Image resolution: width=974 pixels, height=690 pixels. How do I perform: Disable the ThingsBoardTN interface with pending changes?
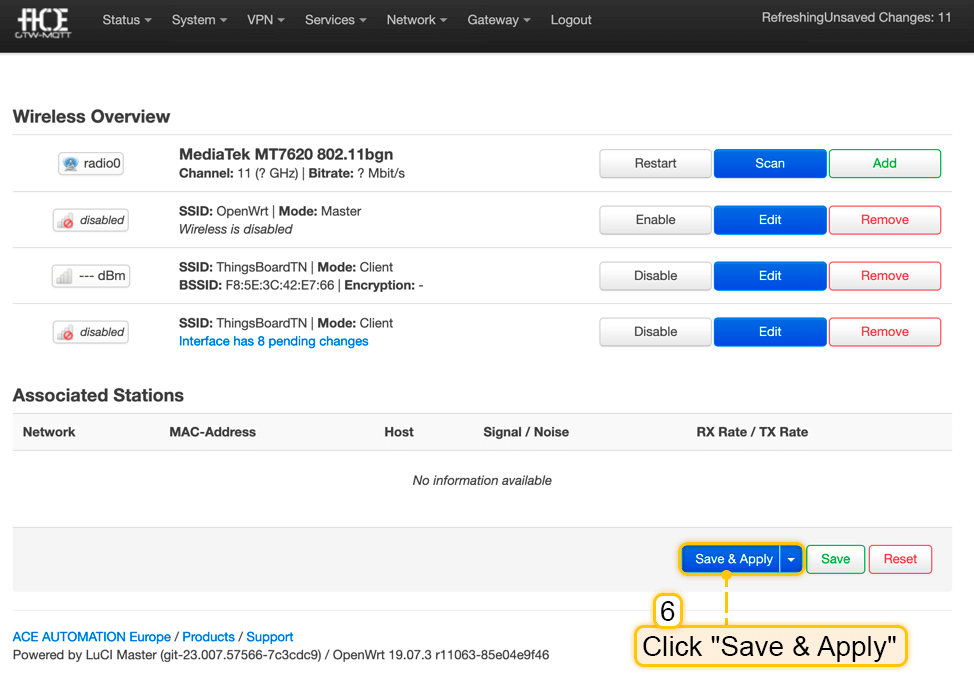655,332
